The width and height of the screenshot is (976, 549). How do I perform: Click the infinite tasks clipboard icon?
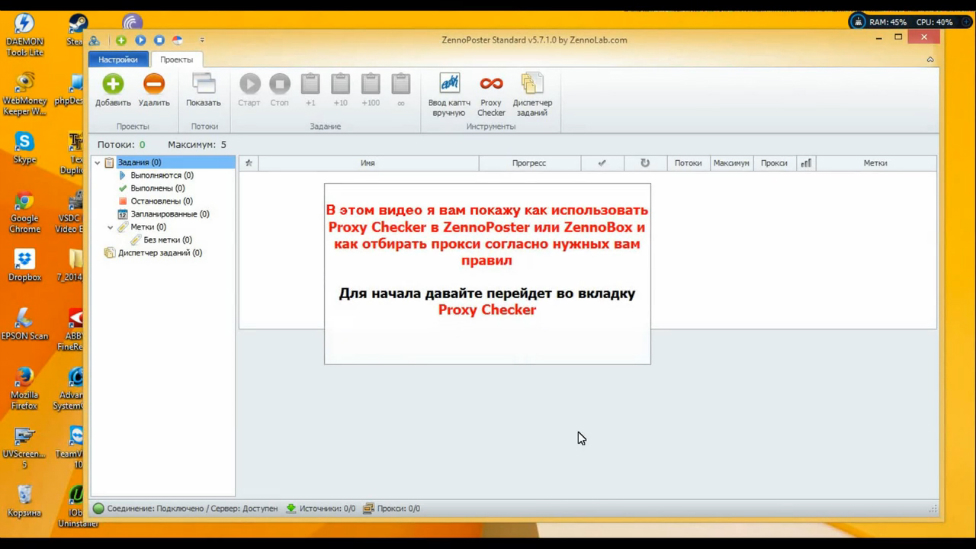click(x=401, y=84)
